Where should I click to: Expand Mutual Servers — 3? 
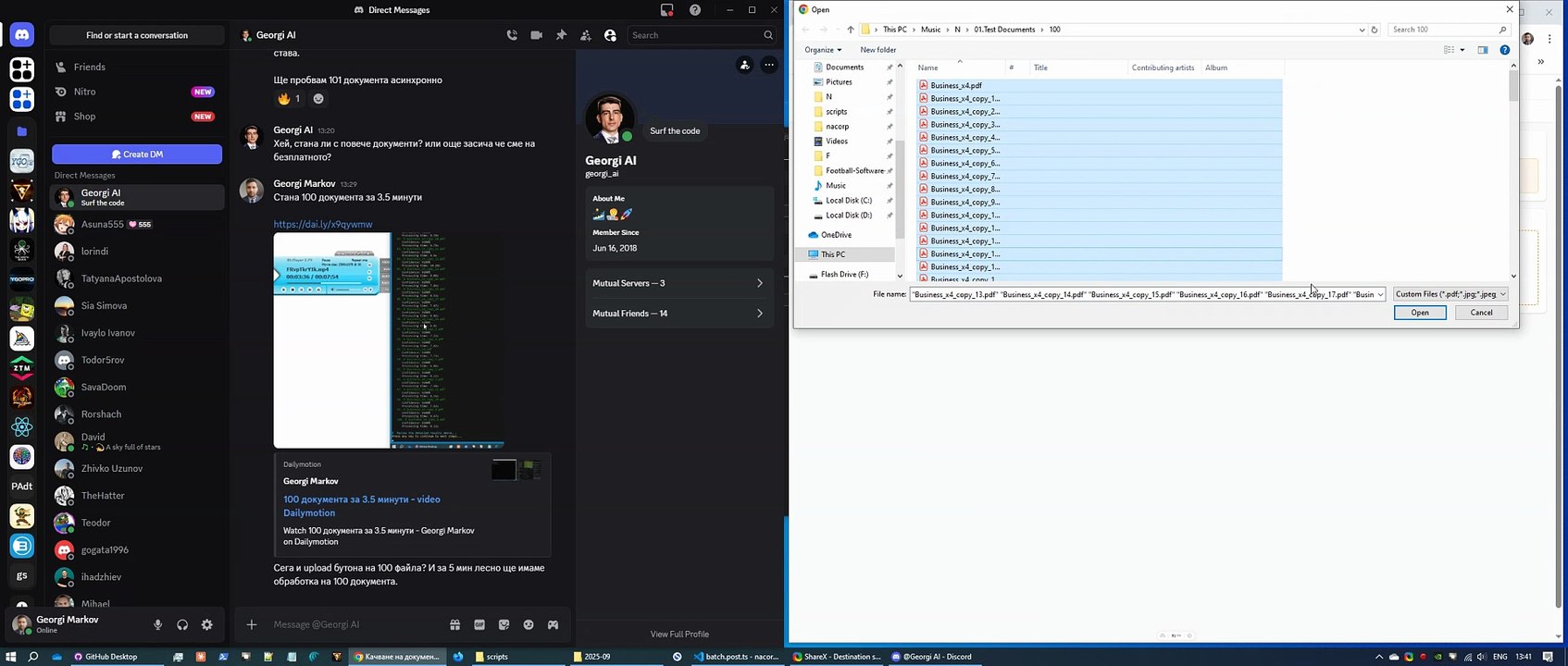tap(679, 283)
